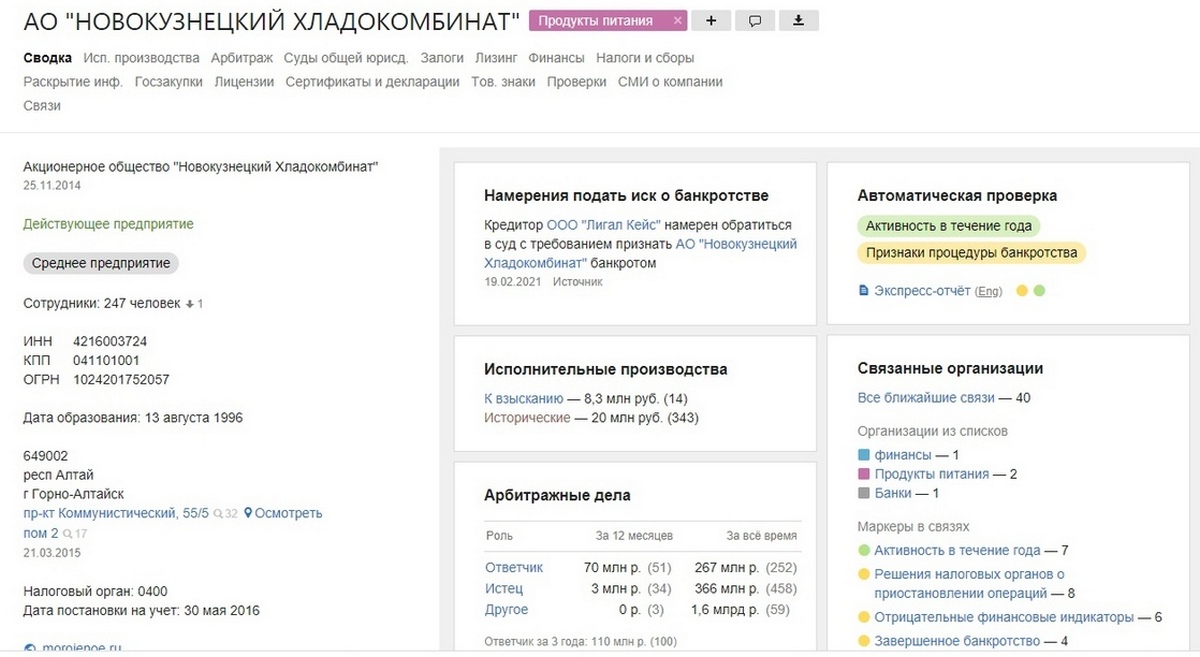The width and height of the screenshot is (1200, 657).
Task: Click the Действующее предприятие status text
Action: point(108,224)
